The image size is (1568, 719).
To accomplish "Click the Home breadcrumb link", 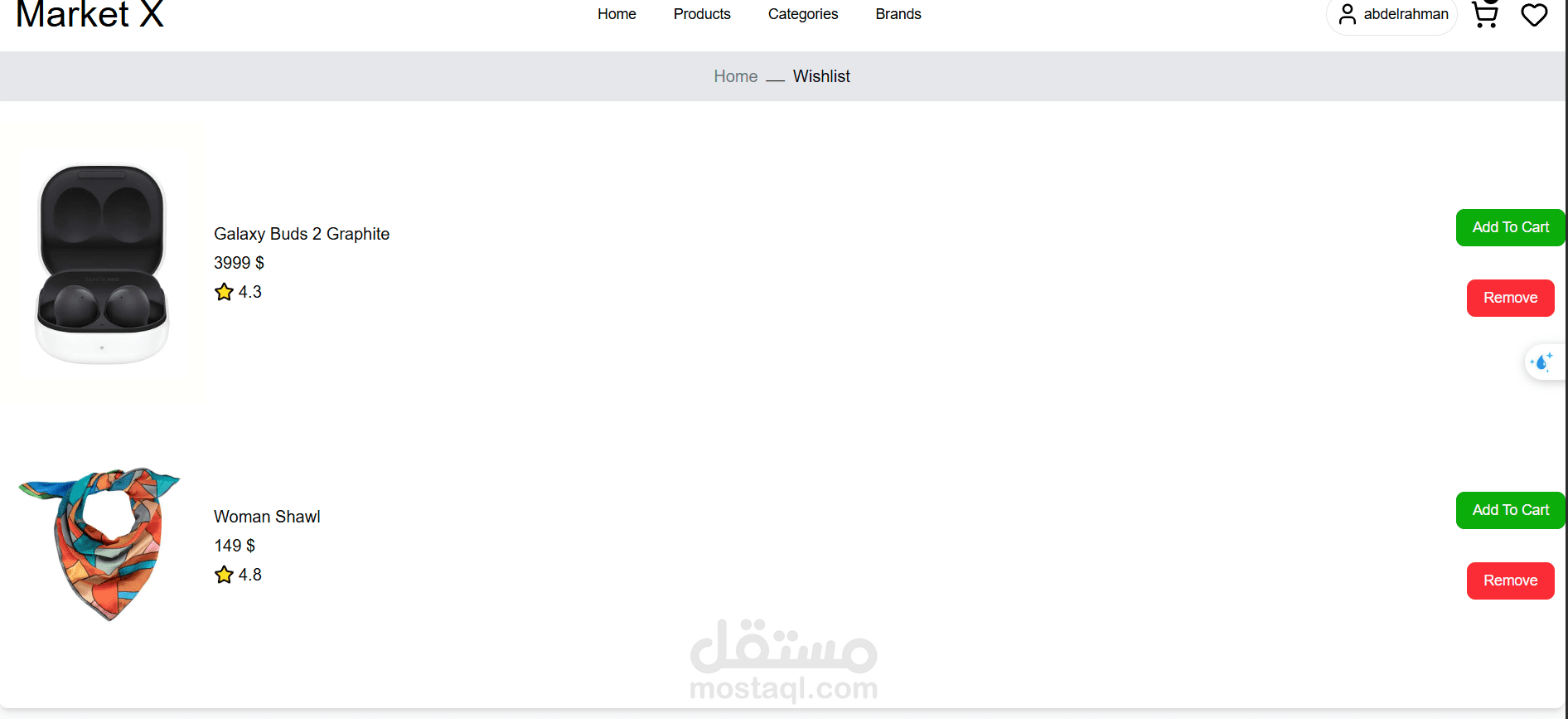I will pos(736,76).
